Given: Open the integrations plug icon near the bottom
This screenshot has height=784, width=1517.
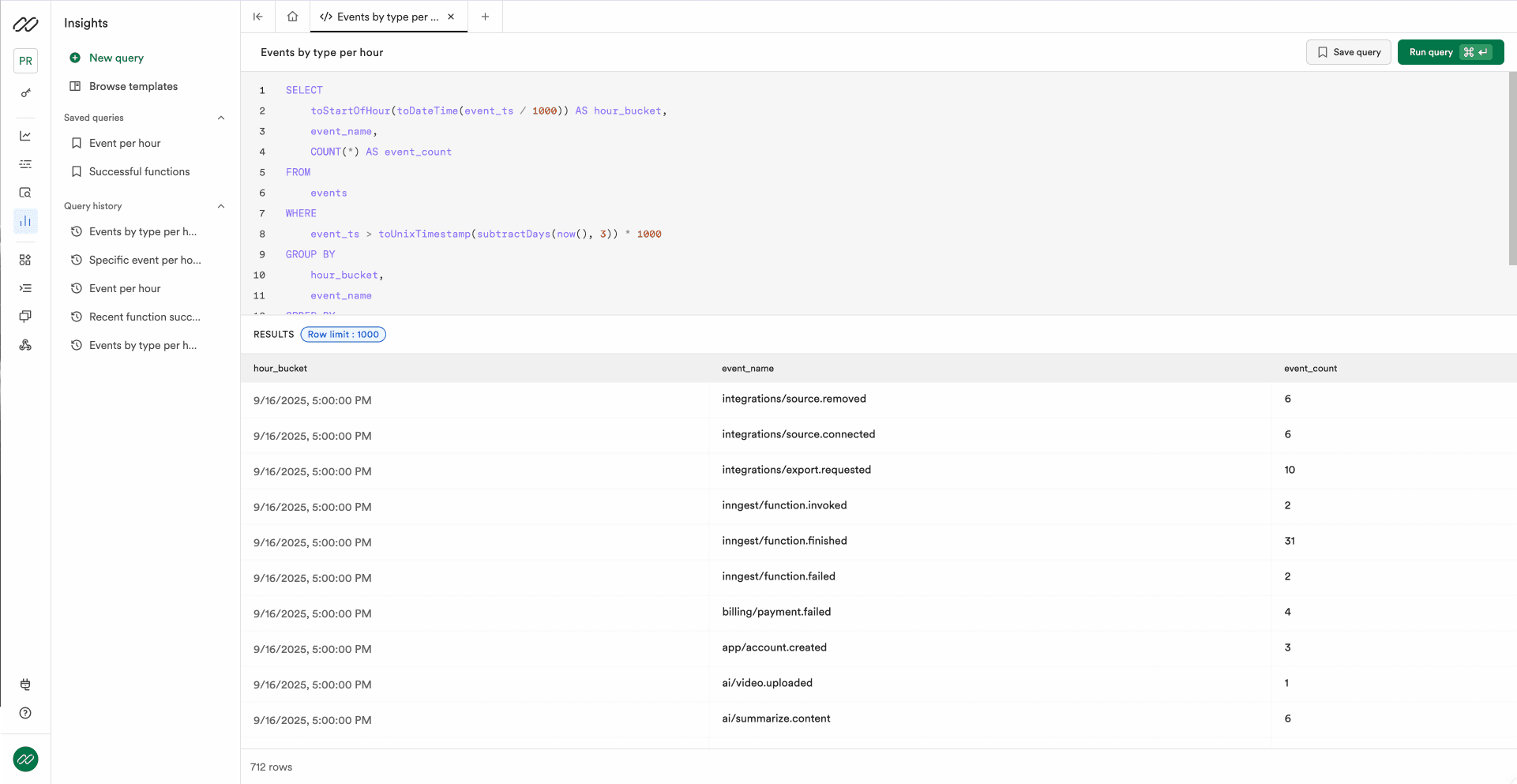Looking at the screenshot, I should [25, 685].
